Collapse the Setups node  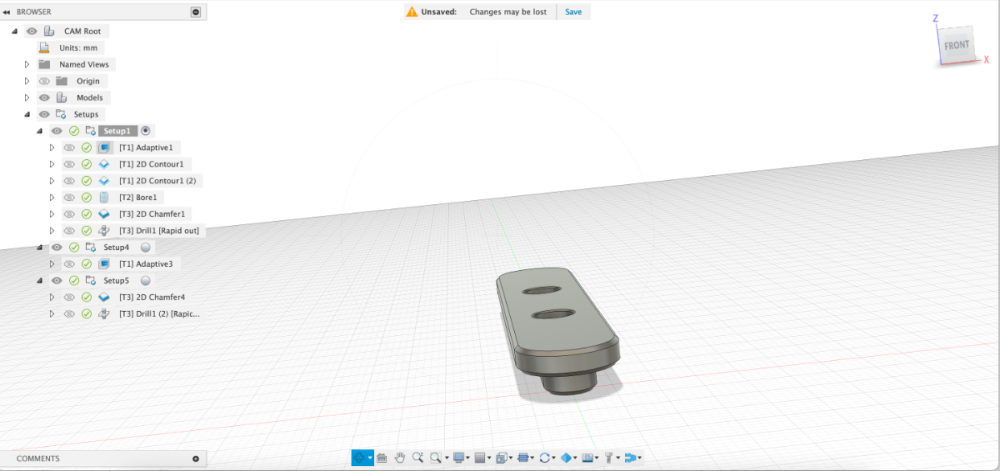[x=27, y=115]
